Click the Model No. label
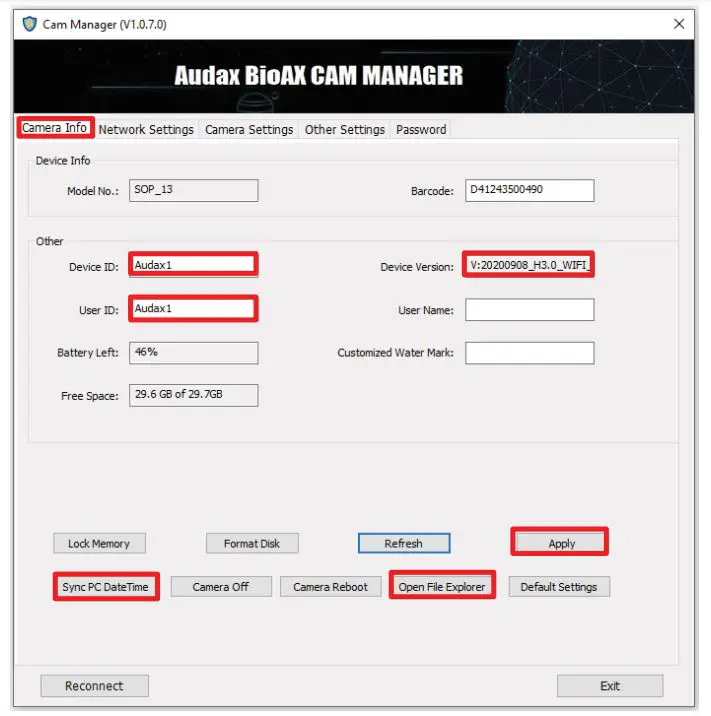Screen dimensions: 711x716 93,191
